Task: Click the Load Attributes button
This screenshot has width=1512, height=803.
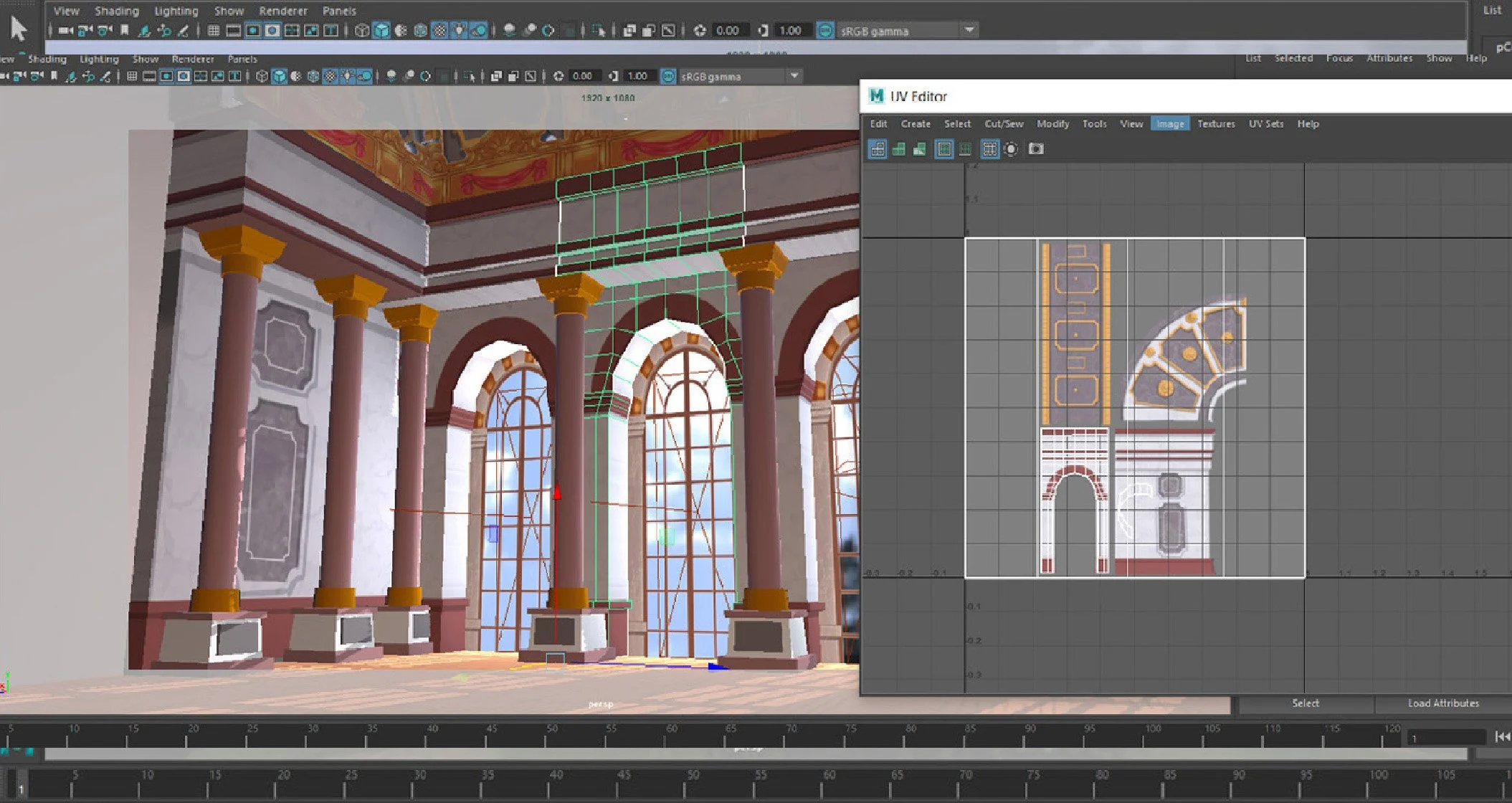Action: [1442, 703]
